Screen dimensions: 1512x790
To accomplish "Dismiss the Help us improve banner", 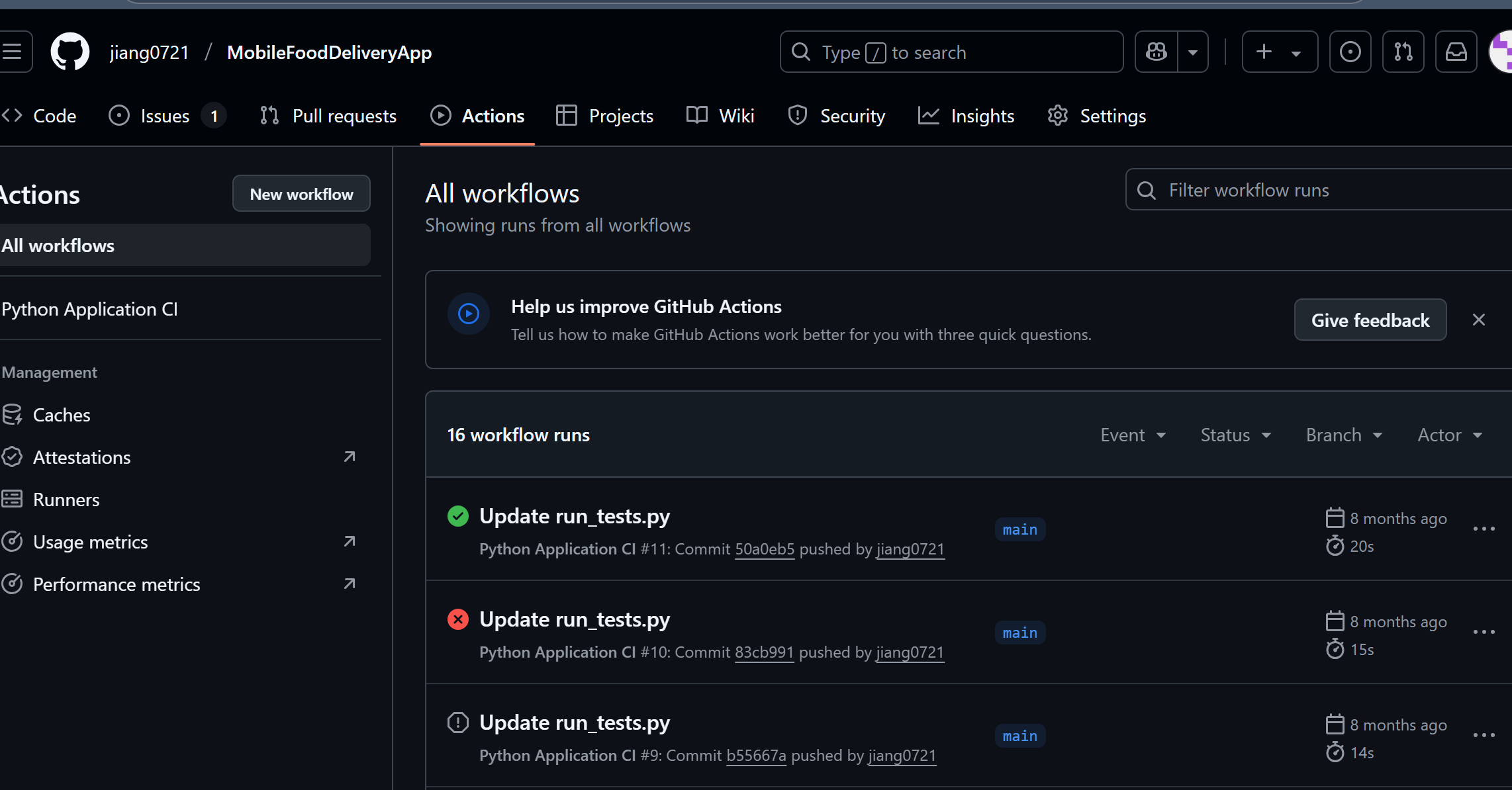I will 1479,320.
